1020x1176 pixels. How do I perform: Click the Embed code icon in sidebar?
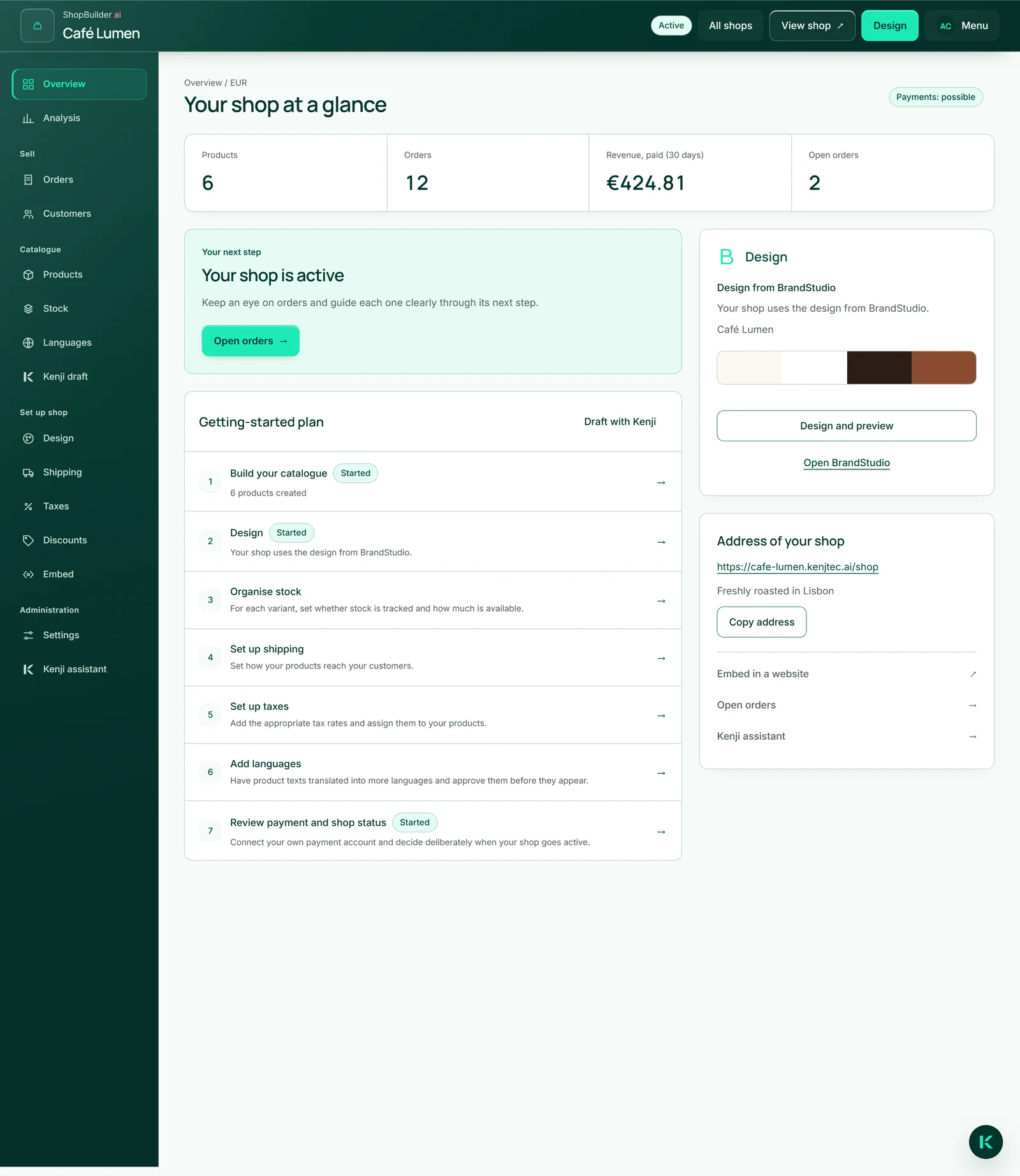pos(28,574)
